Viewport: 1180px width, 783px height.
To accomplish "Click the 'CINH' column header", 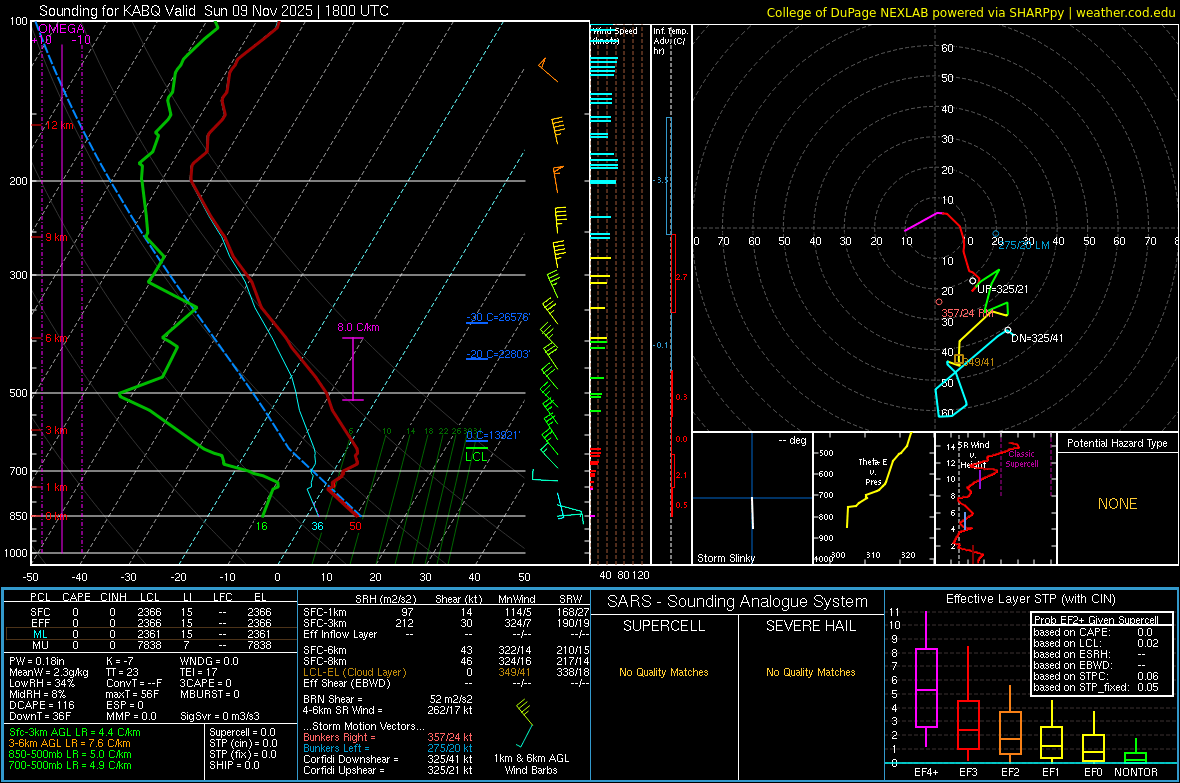I will tap(114, 597).
